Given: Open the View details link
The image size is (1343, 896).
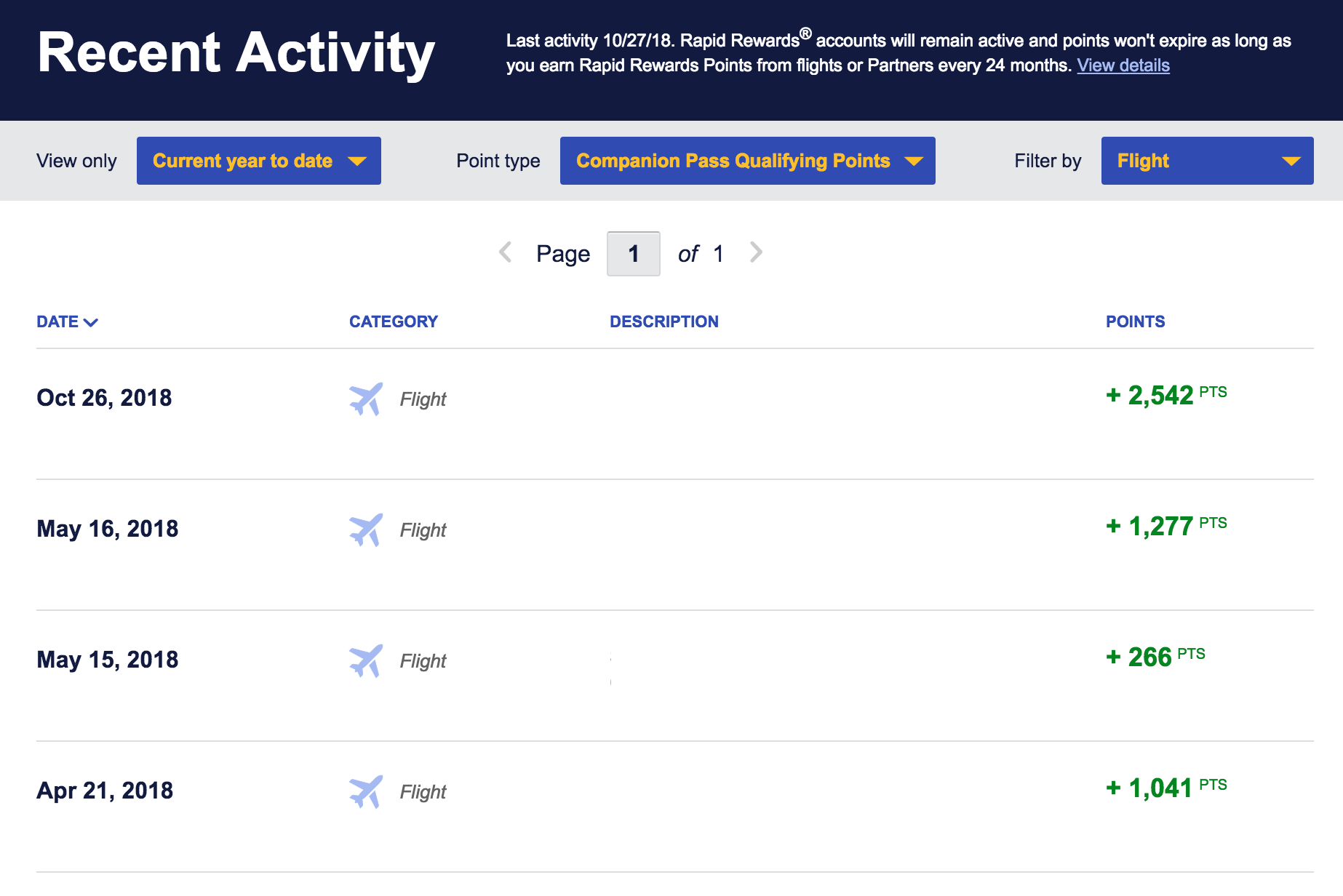Looking at the screenshot, I should click(x=1123, y=65).
